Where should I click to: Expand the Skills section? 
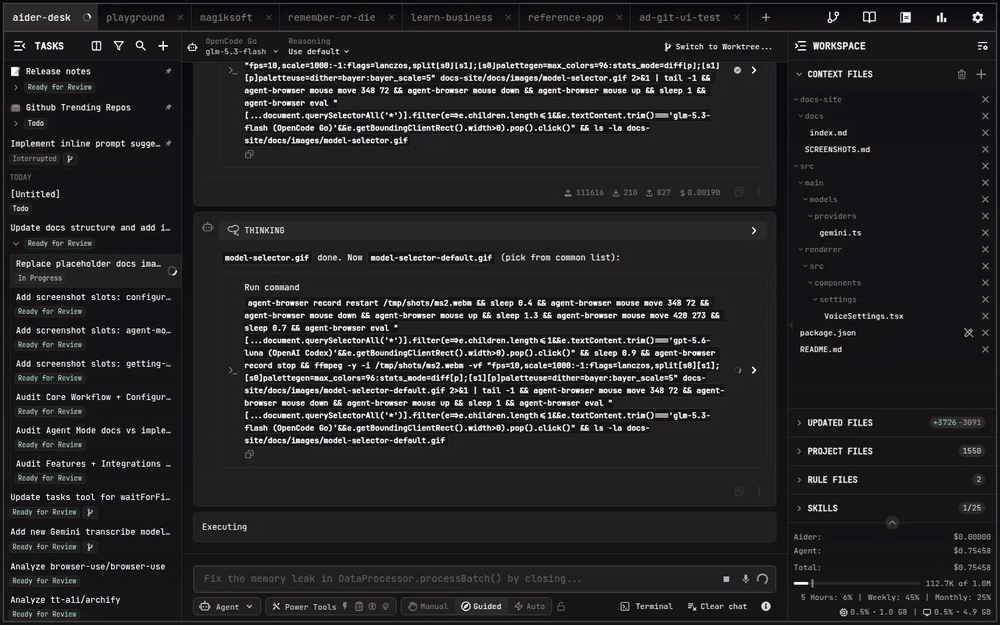tap(890, 508)
